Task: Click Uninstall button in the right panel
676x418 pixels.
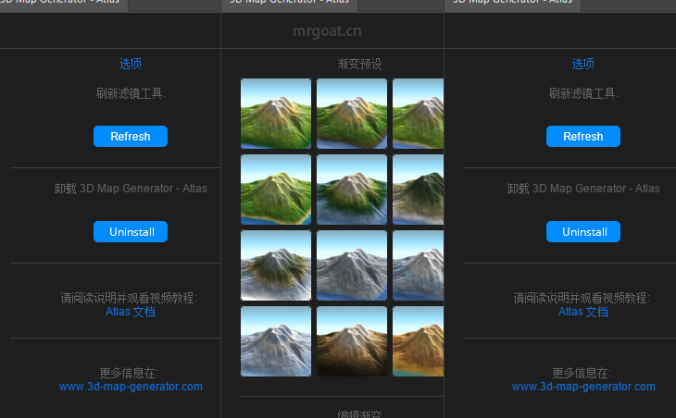Action: coord(583,232)
